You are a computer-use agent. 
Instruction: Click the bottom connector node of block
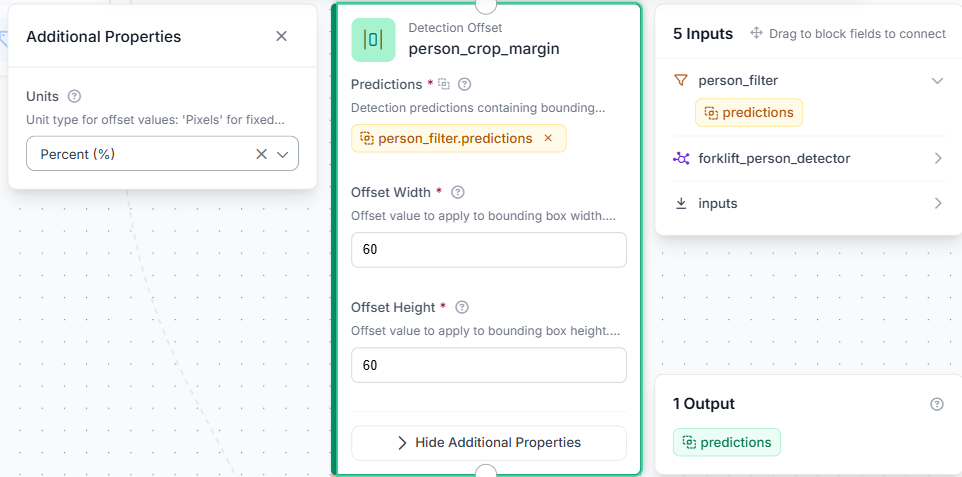pos(487,471)
